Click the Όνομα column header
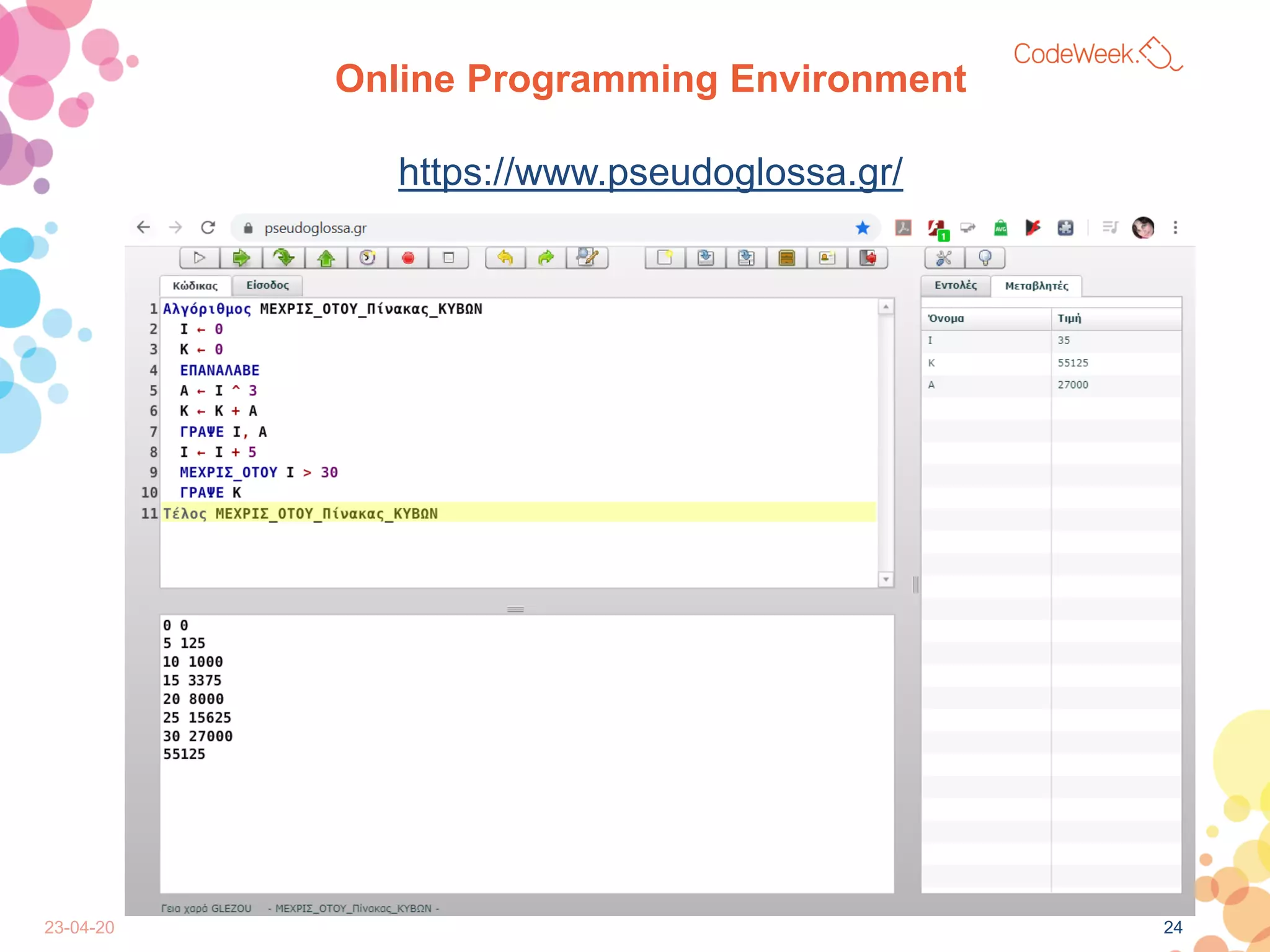This screenshot has width=1270, height=952. (986, 319)
